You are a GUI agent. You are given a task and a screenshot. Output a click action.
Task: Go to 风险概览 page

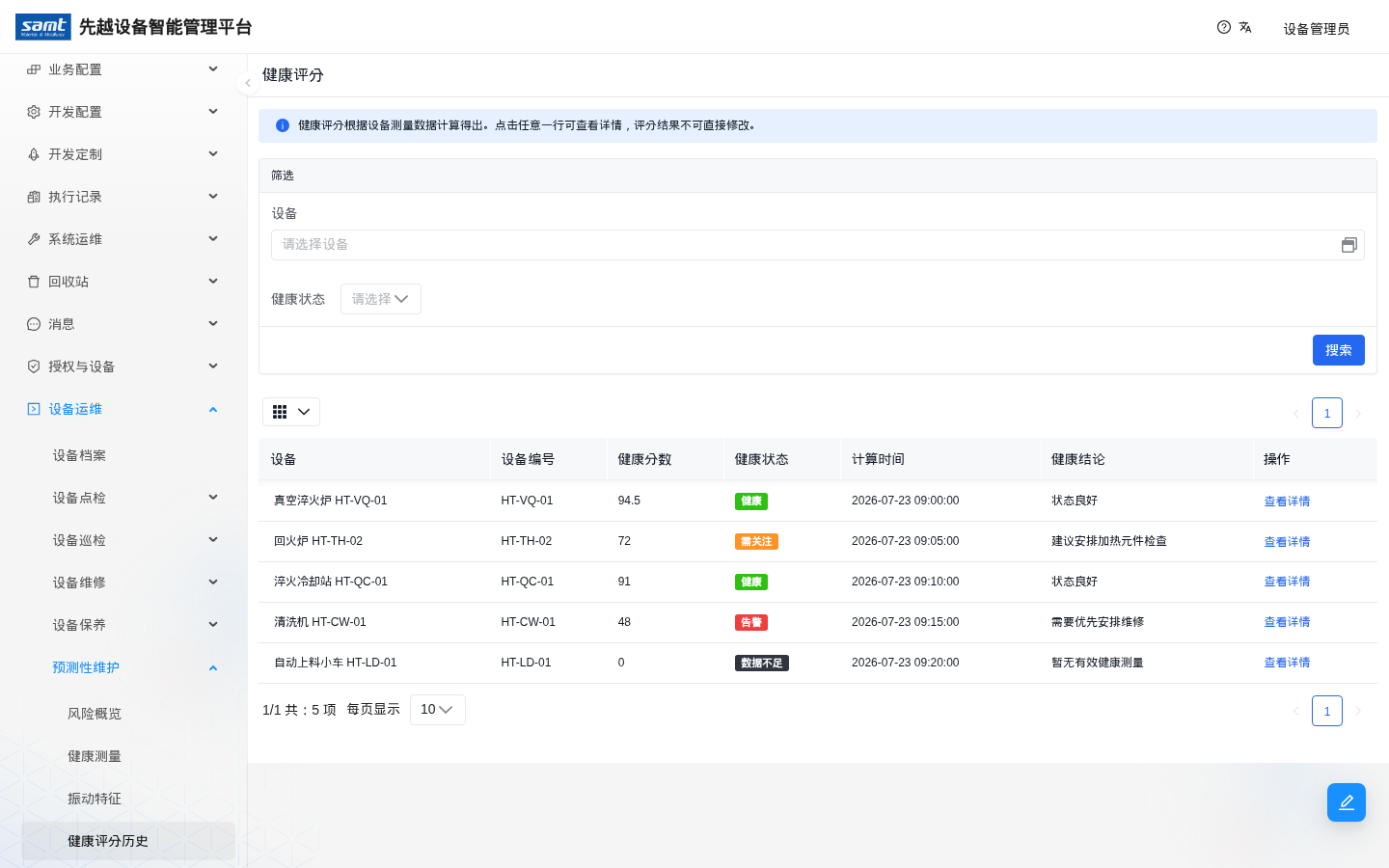[x=95, y=714]
